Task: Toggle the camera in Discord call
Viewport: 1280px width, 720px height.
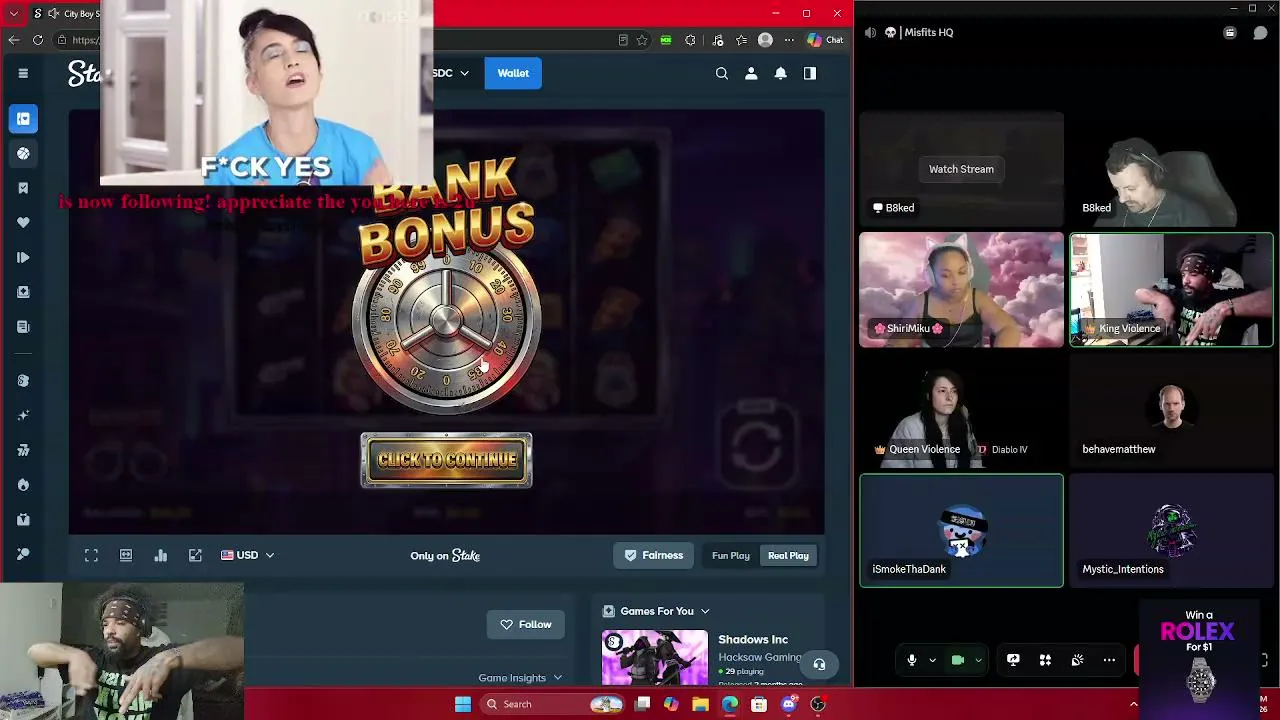Action: pyautogui.click(x=957, y=660)
